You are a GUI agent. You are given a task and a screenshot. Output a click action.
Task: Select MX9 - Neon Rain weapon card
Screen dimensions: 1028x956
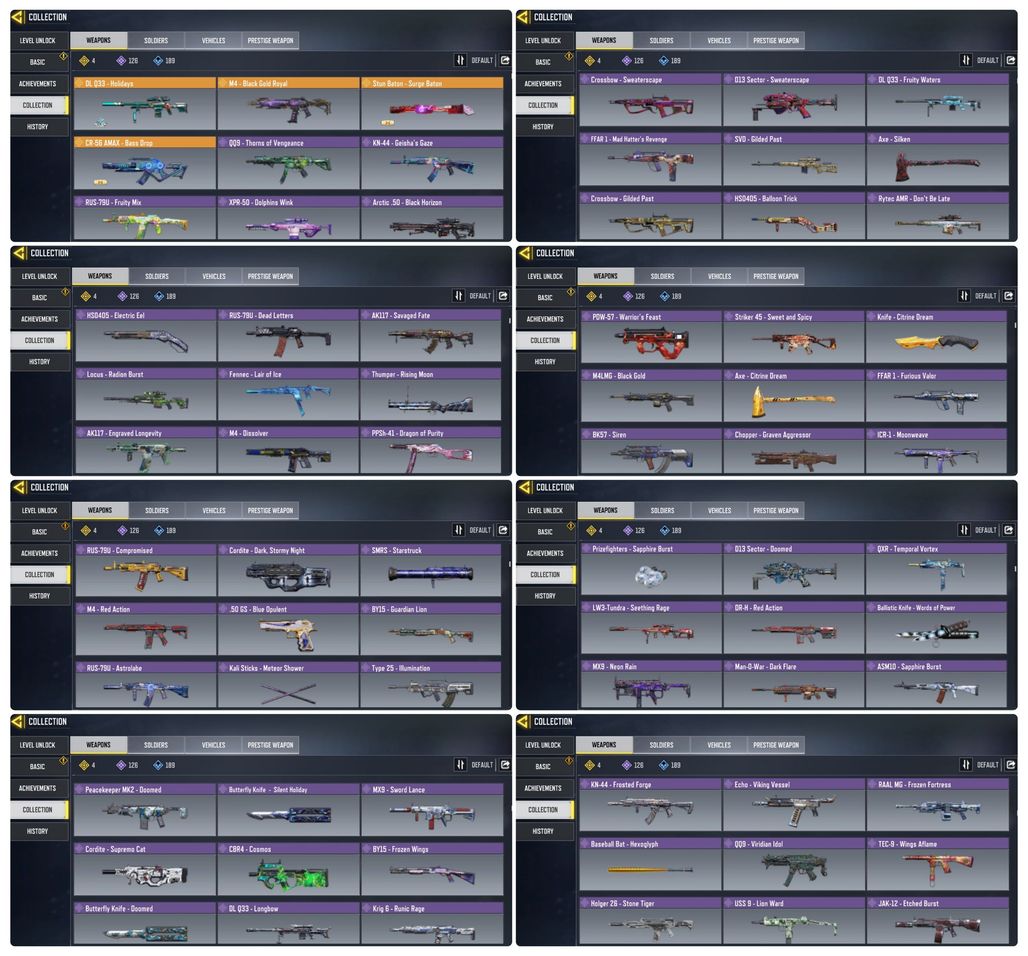651,685
